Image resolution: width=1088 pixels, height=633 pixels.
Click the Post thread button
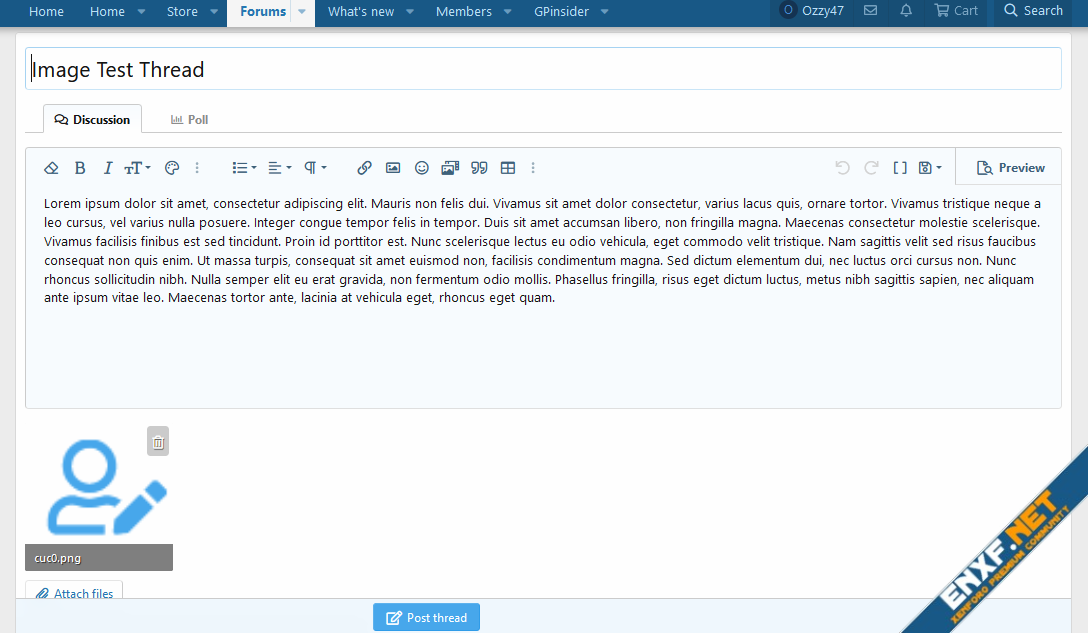pos(426,618)
